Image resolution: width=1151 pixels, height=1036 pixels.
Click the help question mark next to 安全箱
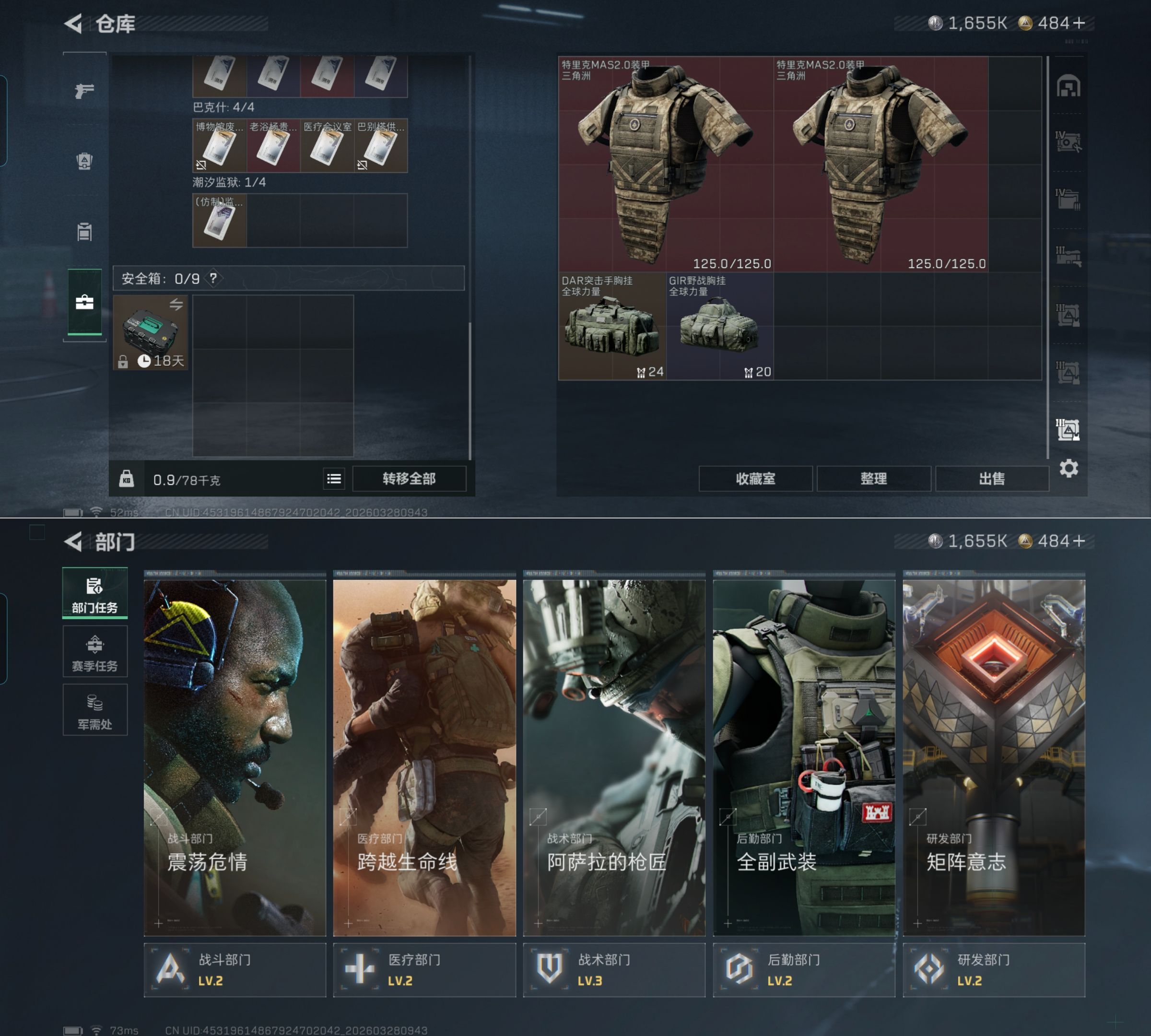point(213,278)
